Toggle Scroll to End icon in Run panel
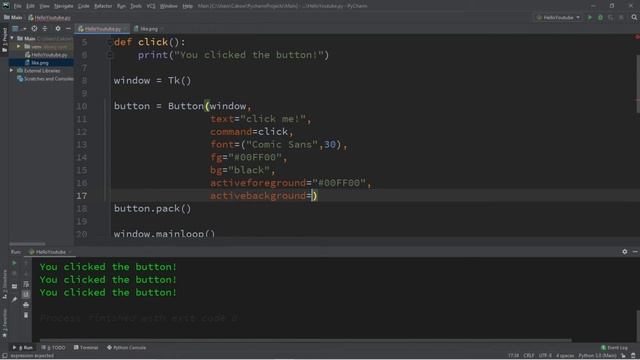640x360 pixels. [x=26, y=294]
